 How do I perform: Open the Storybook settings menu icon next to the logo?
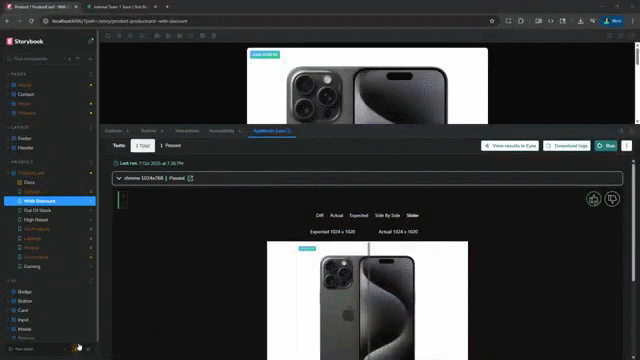pos(91,41)
